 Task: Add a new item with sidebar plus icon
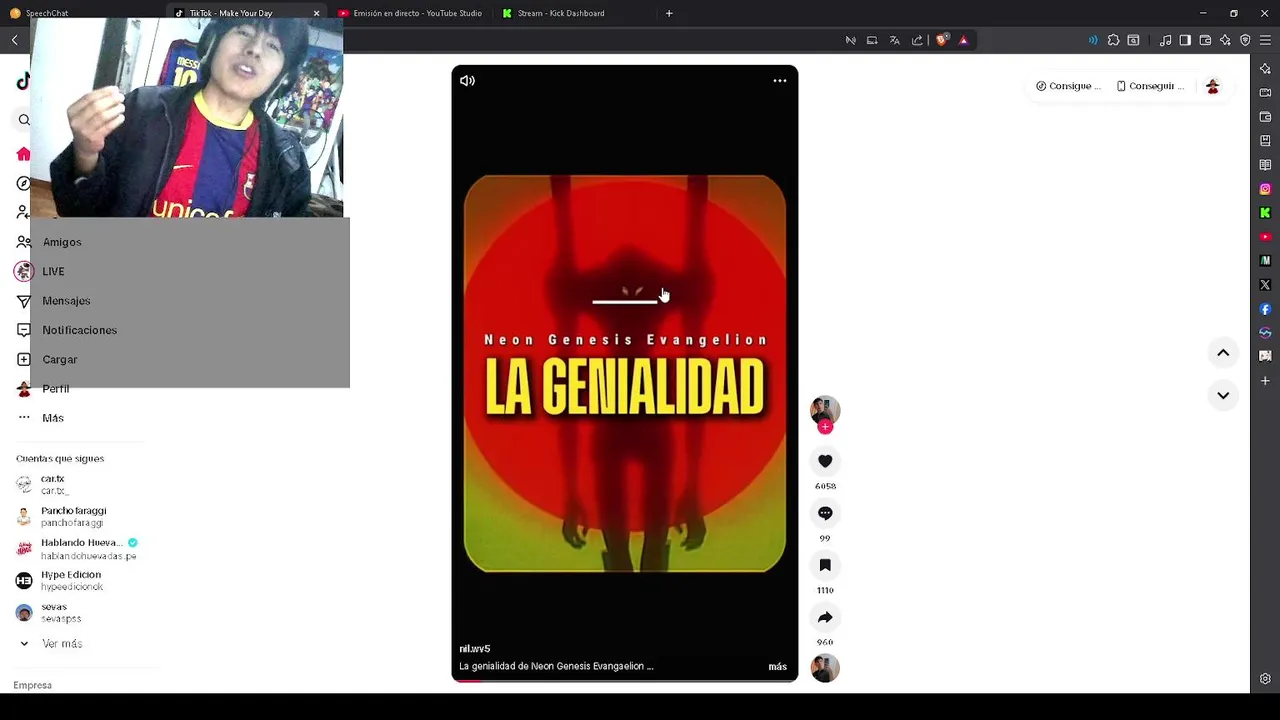click(x=1265, y=381)
